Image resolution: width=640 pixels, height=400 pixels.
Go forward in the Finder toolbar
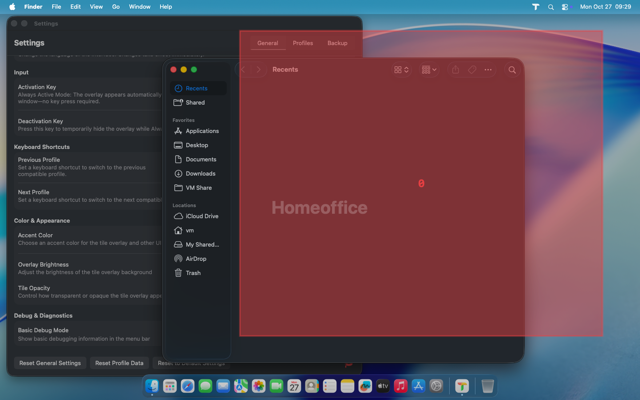[258, 70]
